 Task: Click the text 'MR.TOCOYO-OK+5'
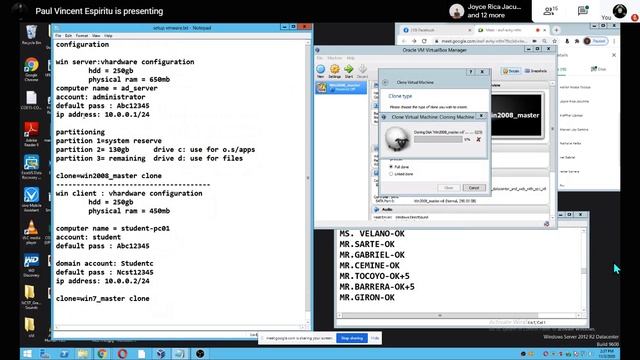pos(374,276)
